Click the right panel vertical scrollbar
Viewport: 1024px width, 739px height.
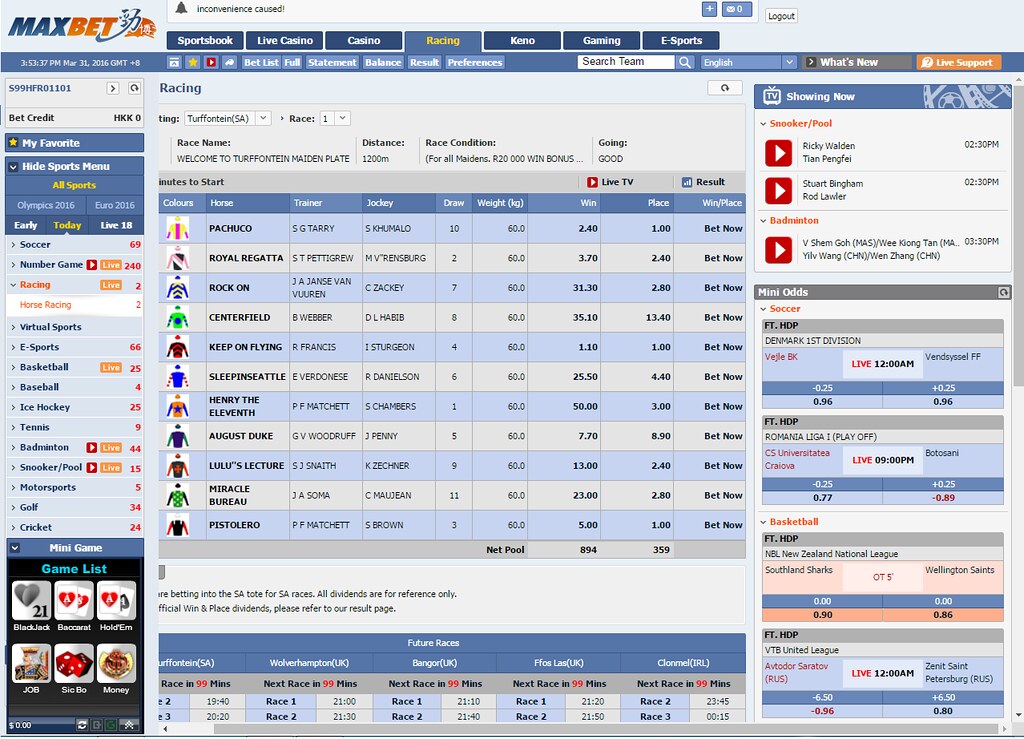click(1018, 235)
